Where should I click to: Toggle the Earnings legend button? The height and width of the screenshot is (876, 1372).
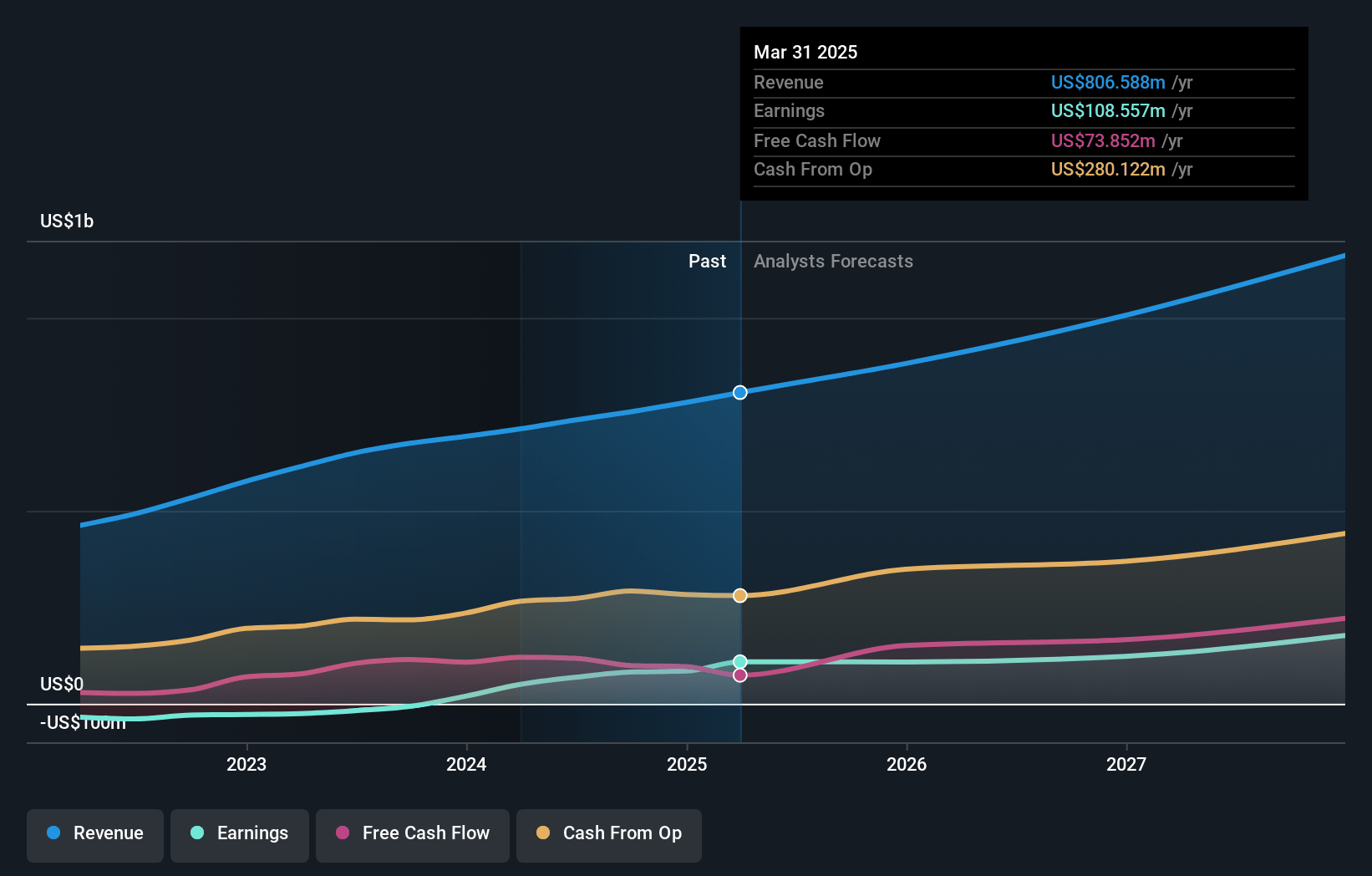(240, 835)
